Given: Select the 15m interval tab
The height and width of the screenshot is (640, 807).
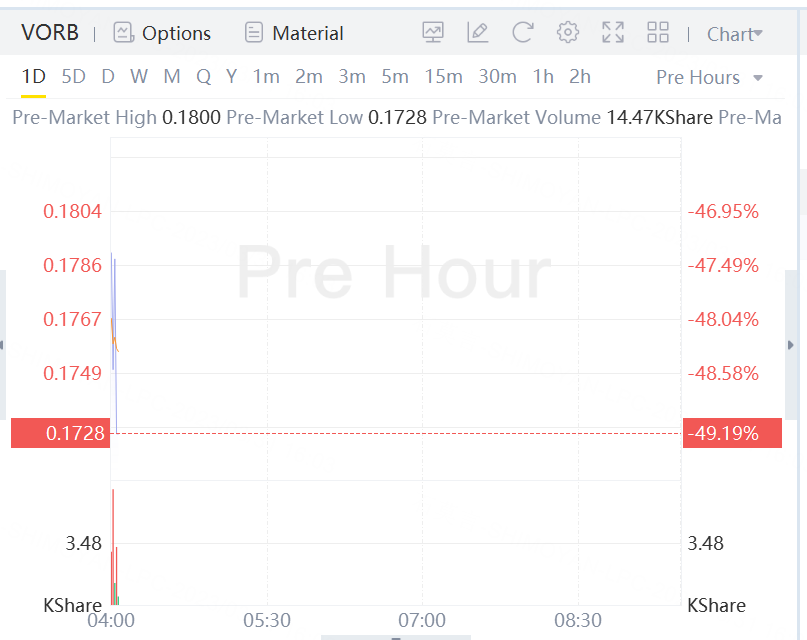Looking at the screenshot, I should pyautogui.click(x=443, y=76).
